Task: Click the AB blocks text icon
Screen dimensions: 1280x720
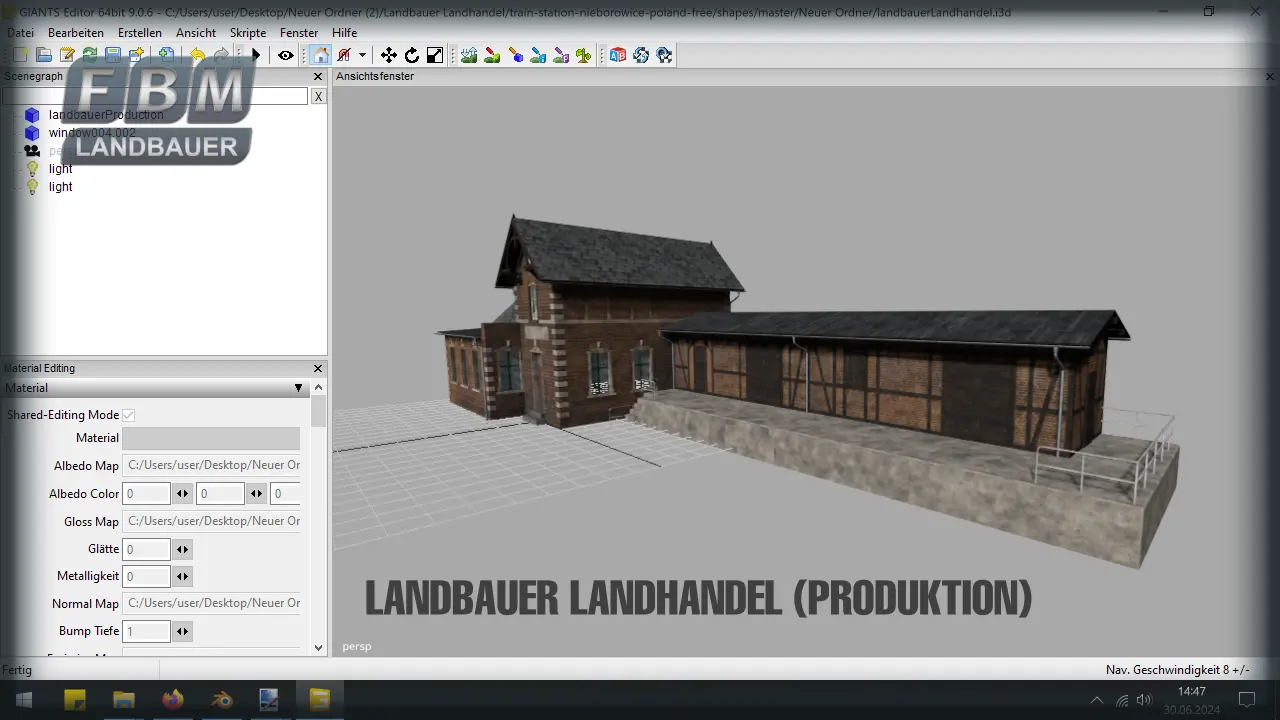Action: point(618,55)
